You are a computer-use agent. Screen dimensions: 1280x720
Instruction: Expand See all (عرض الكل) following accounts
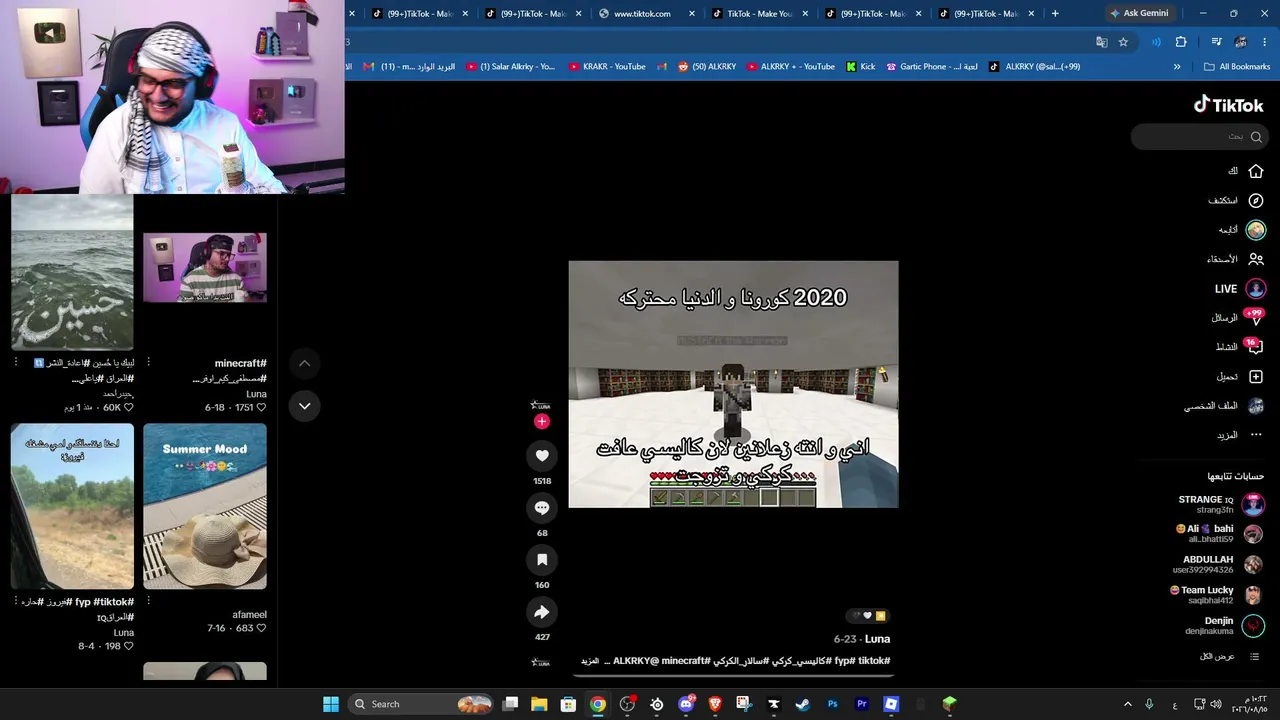pyautogui.click(x=1231, y=656)
